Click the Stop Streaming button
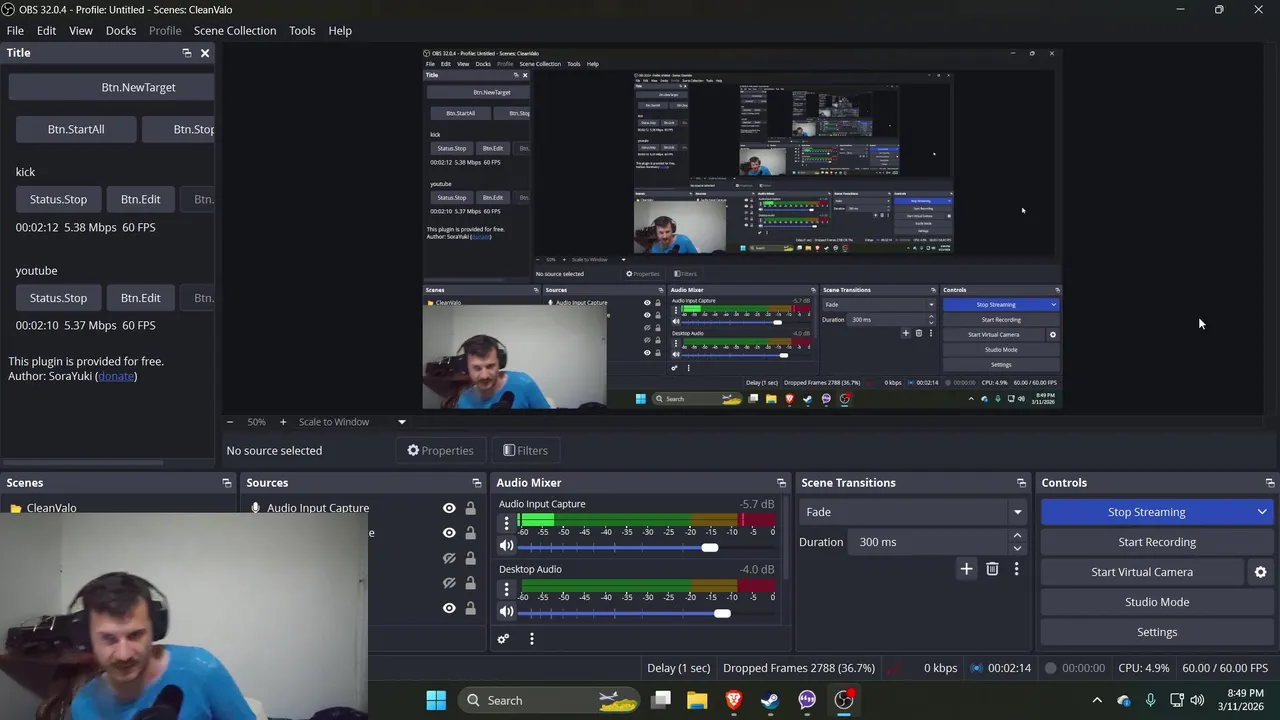 point(1146,512)
